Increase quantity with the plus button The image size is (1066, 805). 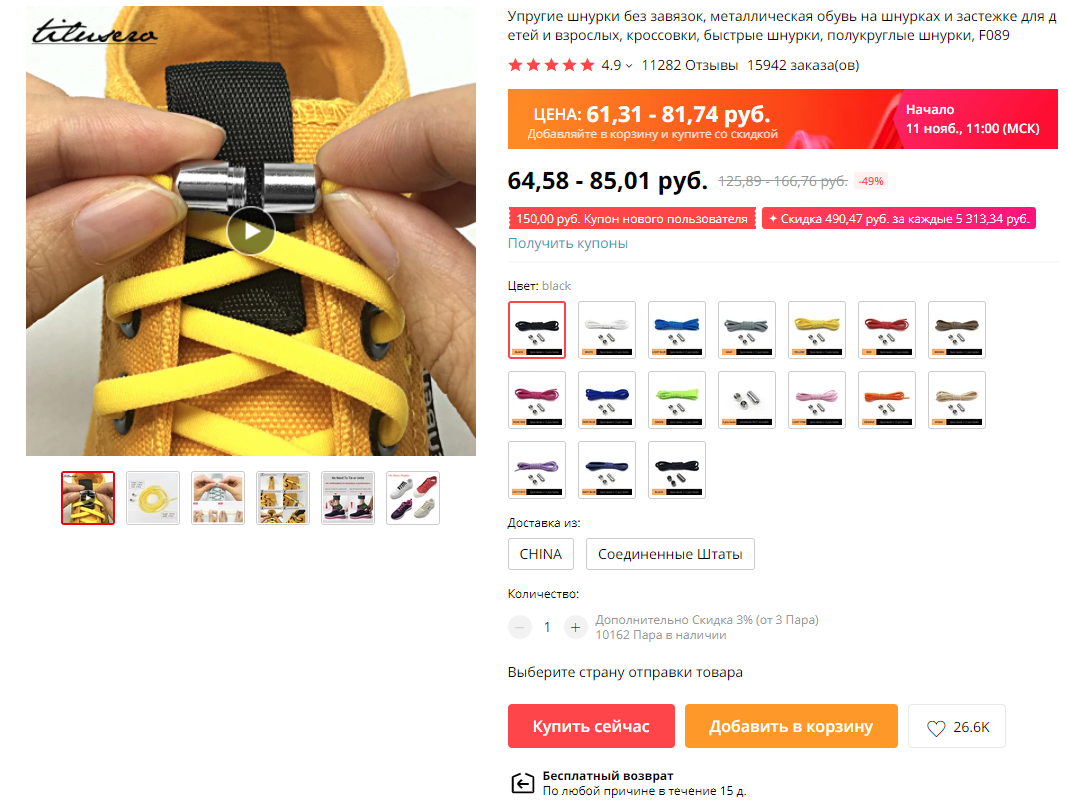click(575, 627)
